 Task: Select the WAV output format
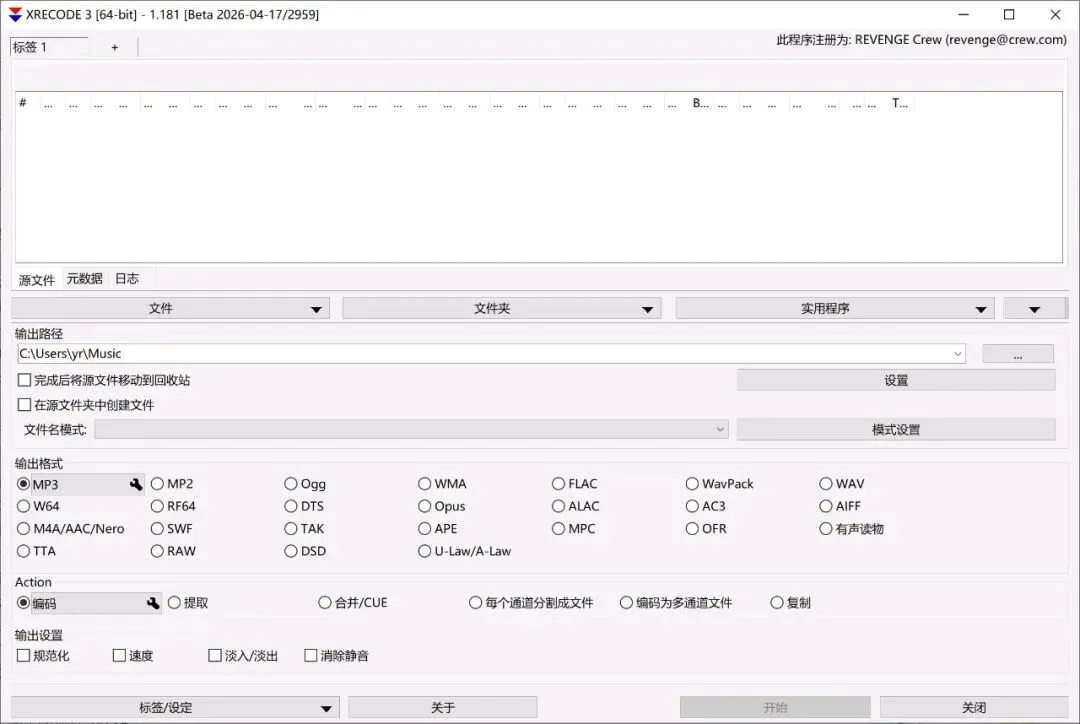point(842,484)
